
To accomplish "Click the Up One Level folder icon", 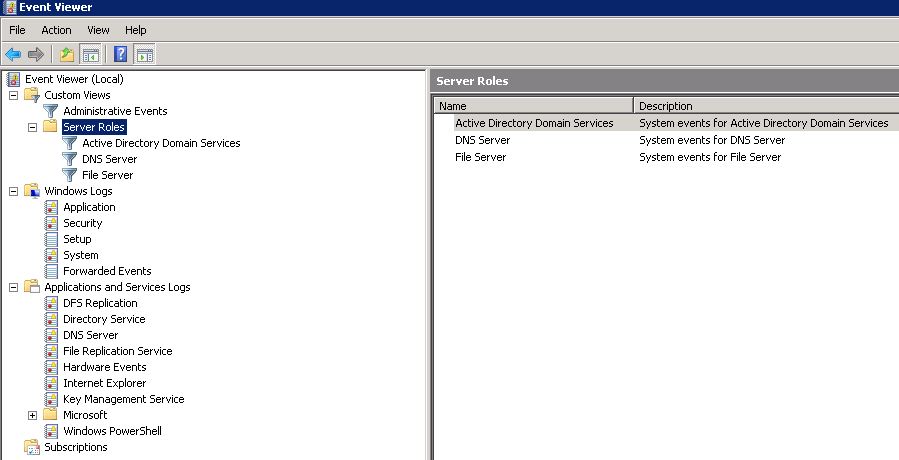I will pos(67,54).
